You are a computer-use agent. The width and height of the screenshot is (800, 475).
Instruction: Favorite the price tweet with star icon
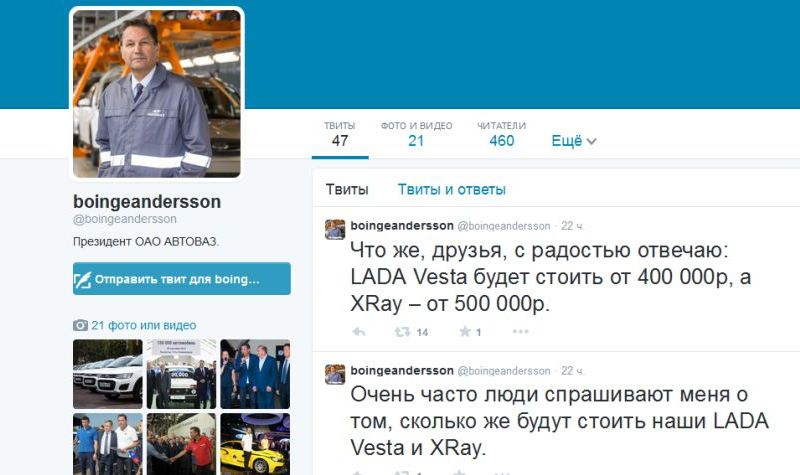tap(465, 332)
